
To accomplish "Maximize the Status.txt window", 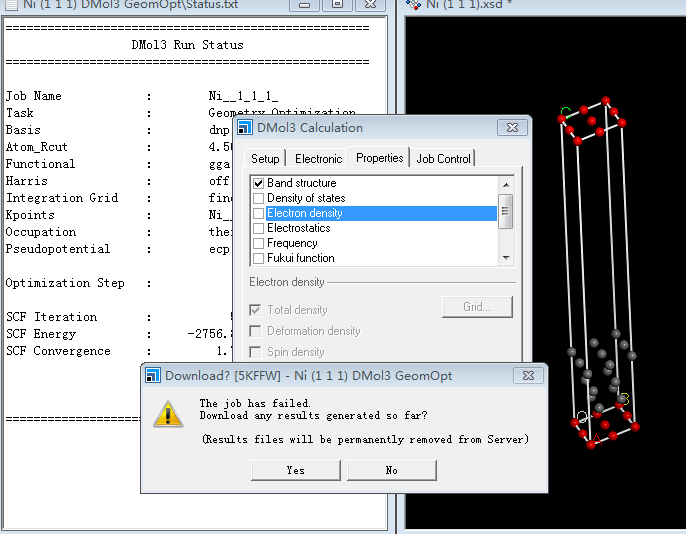I will click(337, 5).
